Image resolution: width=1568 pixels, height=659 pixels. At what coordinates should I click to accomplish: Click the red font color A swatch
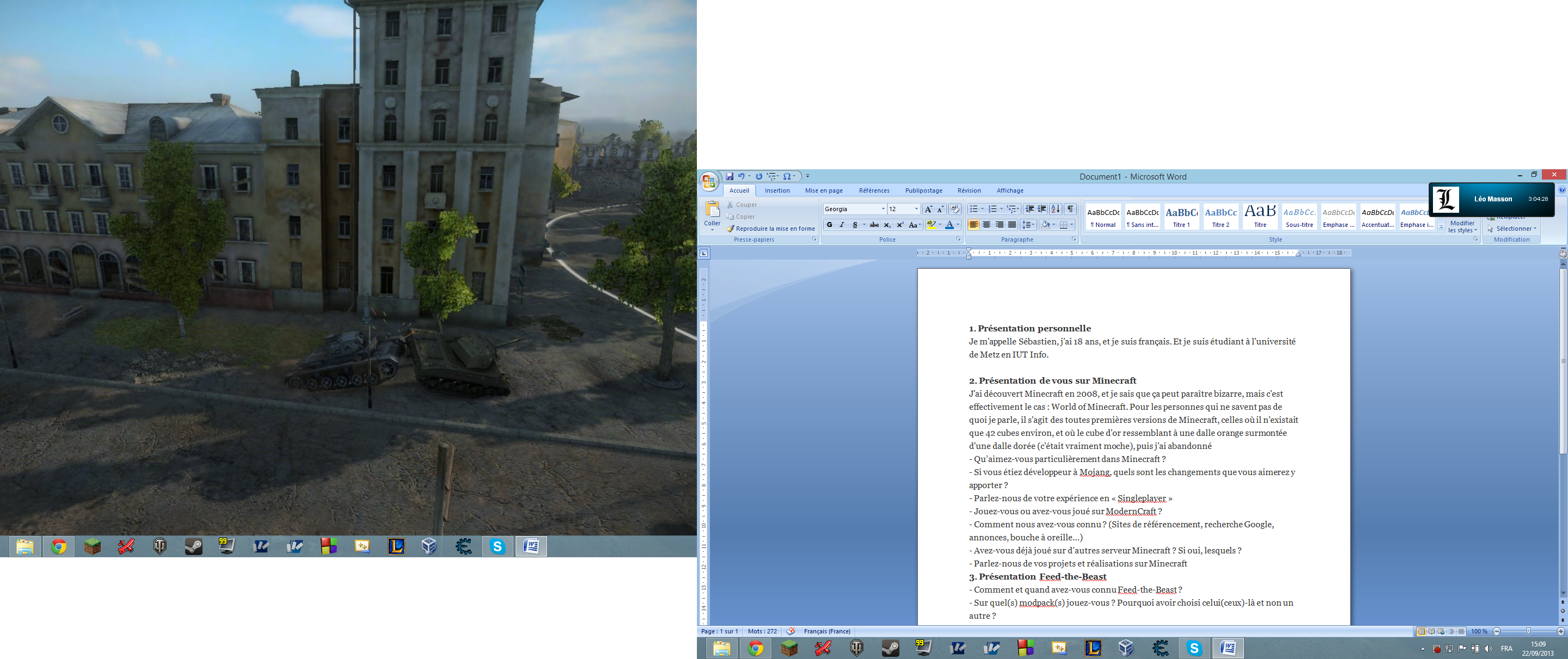(x=949, y=225)
